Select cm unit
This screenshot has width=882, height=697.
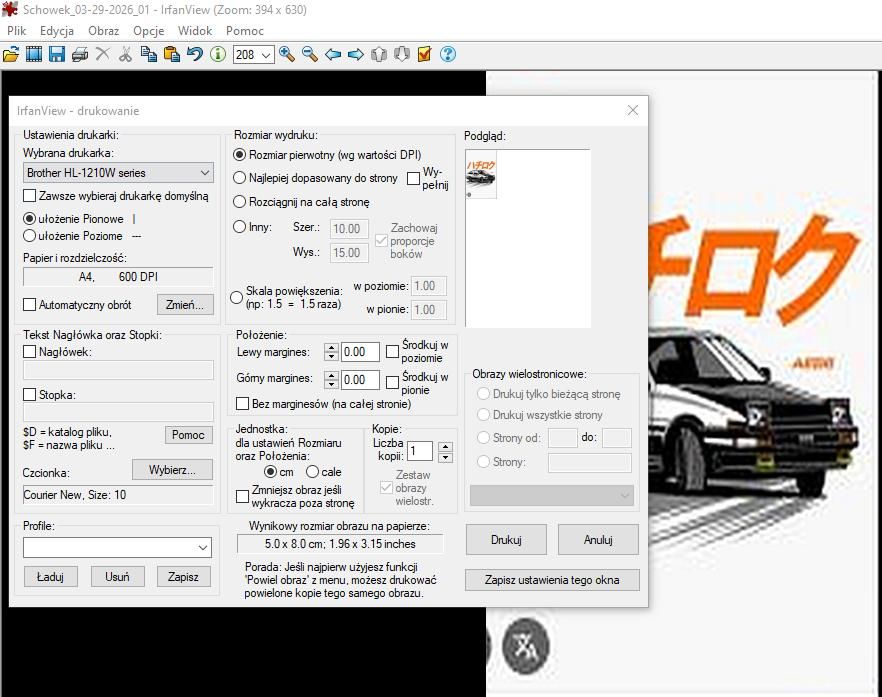pyautogui.click(x=271, y=471)
